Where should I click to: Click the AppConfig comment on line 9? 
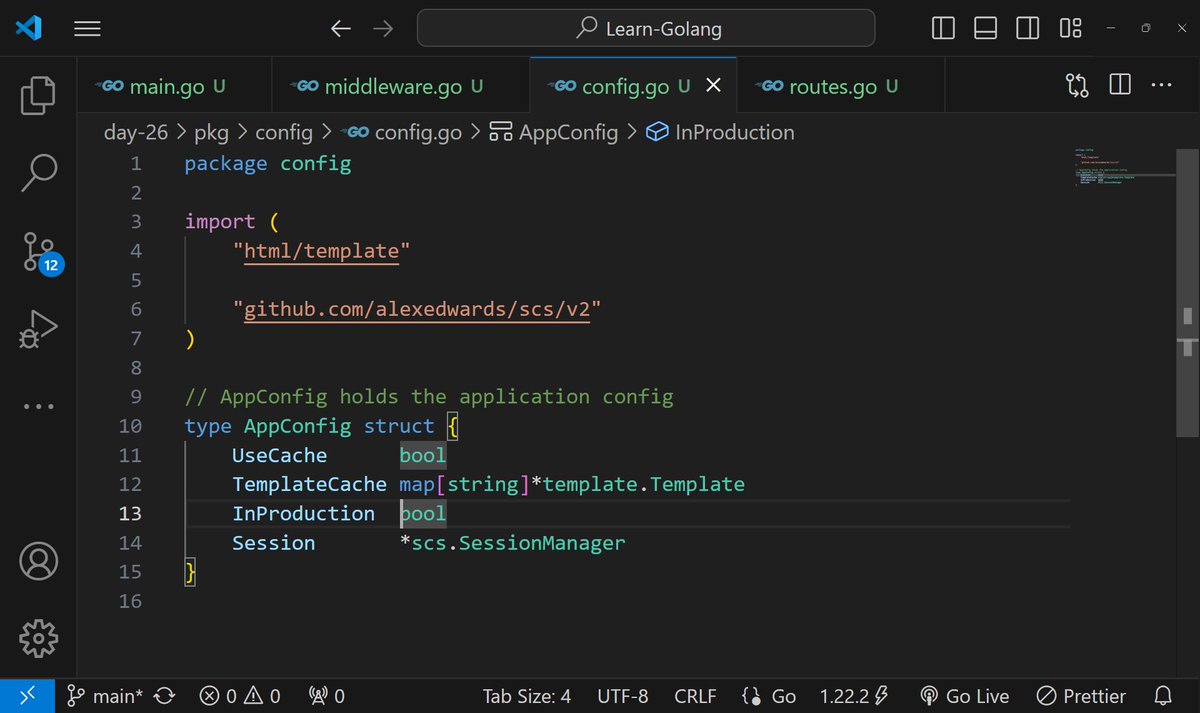(x=429, y=396)
